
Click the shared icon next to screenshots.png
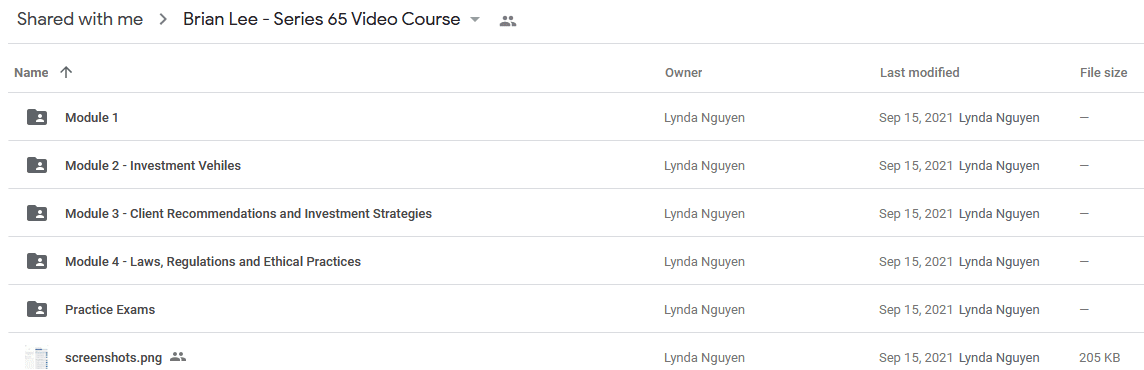tap(178, 357)
